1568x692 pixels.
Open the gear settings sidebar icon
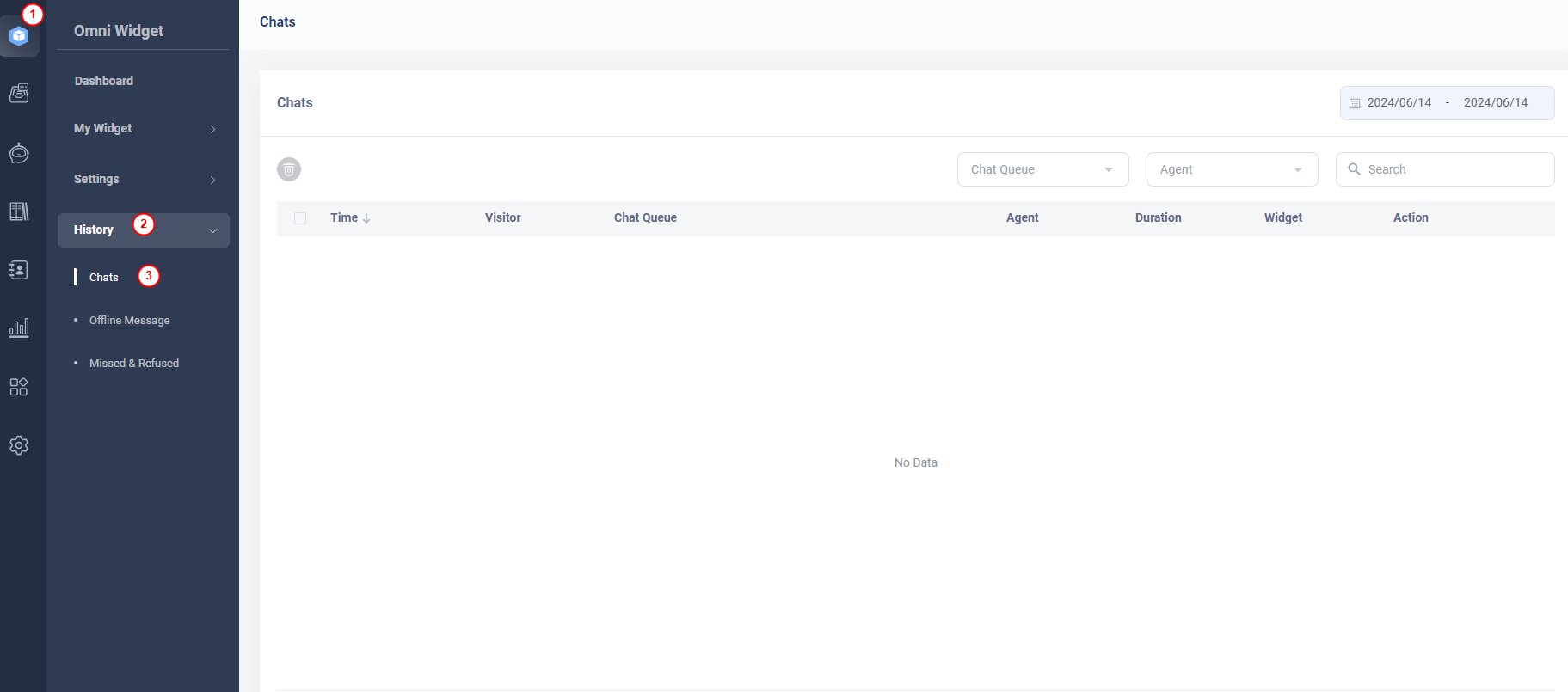[19, 445]
